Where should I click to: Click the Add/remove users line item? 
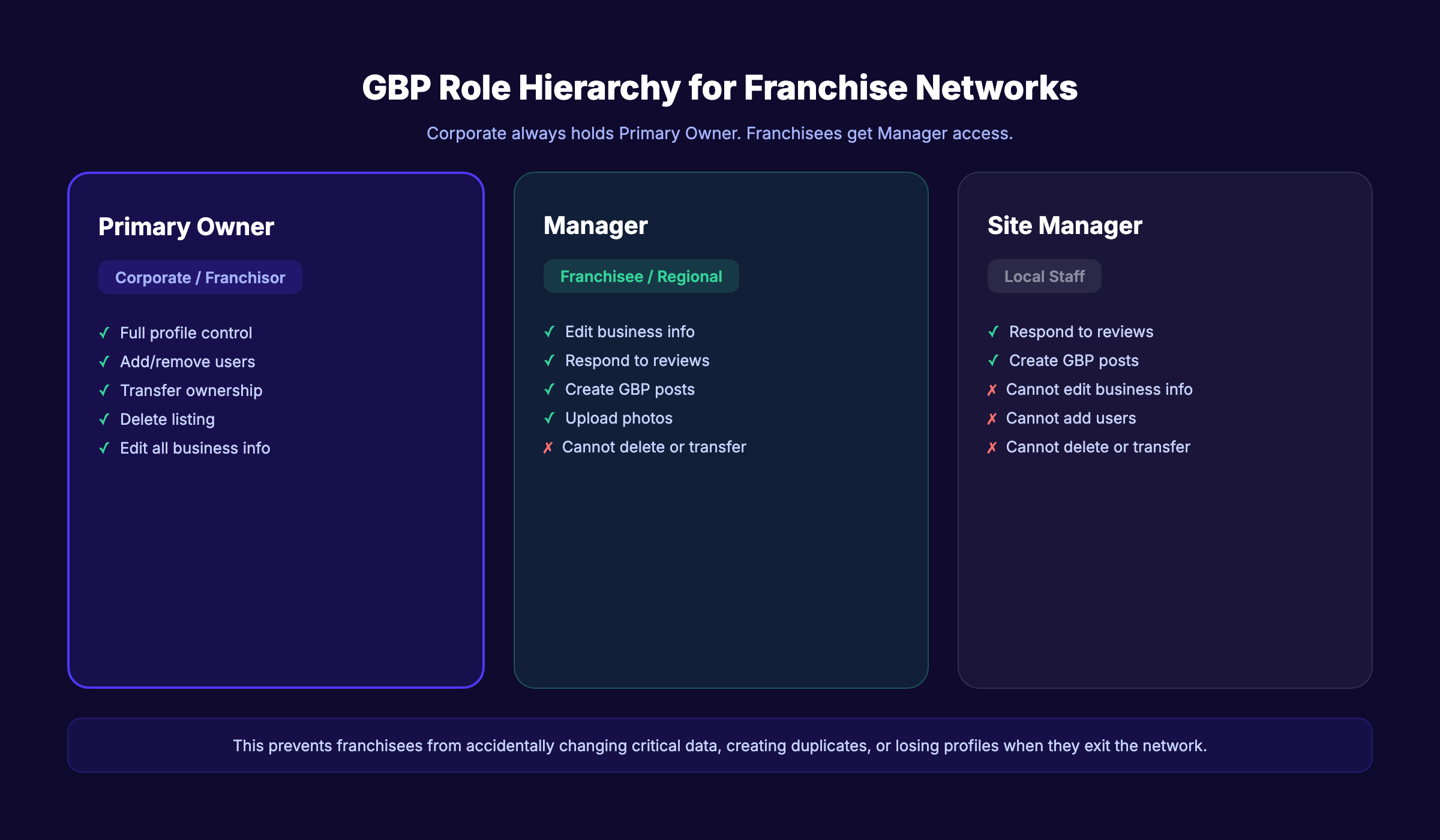[x=187, y=362]
